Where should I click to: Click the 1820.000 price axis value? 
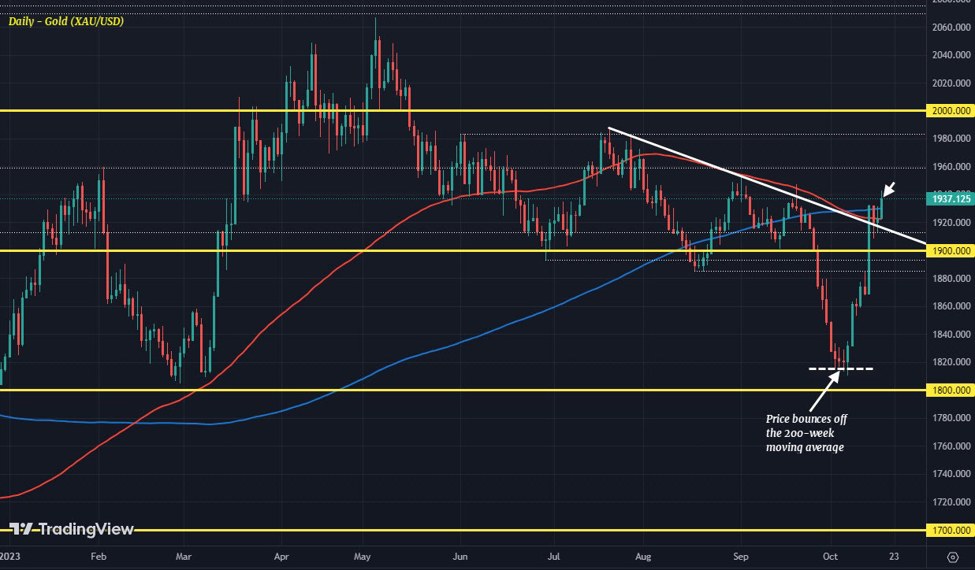click(x=951, y=362)
